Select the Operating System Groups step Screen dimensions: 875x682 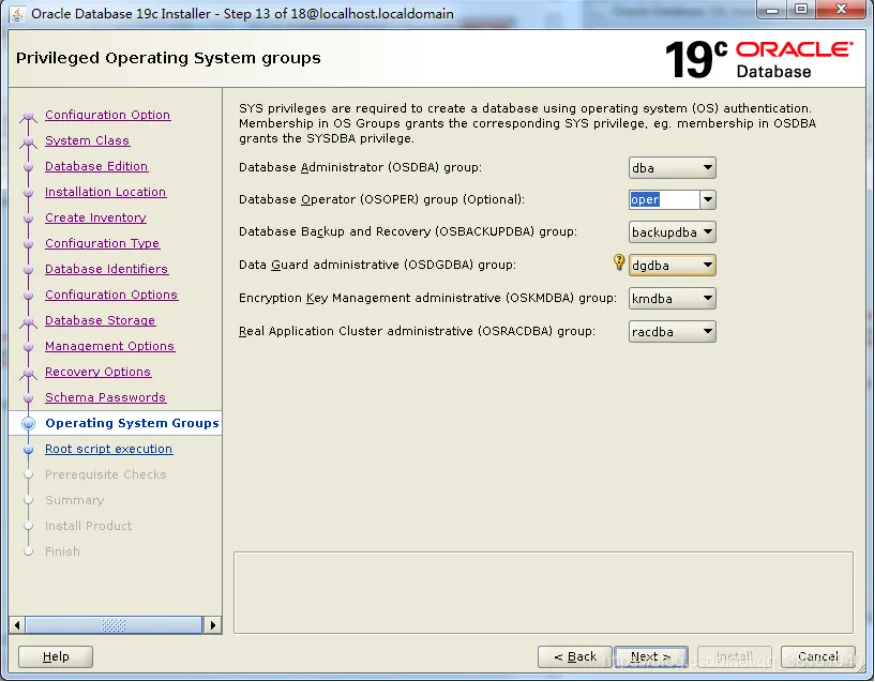[132, 423]
